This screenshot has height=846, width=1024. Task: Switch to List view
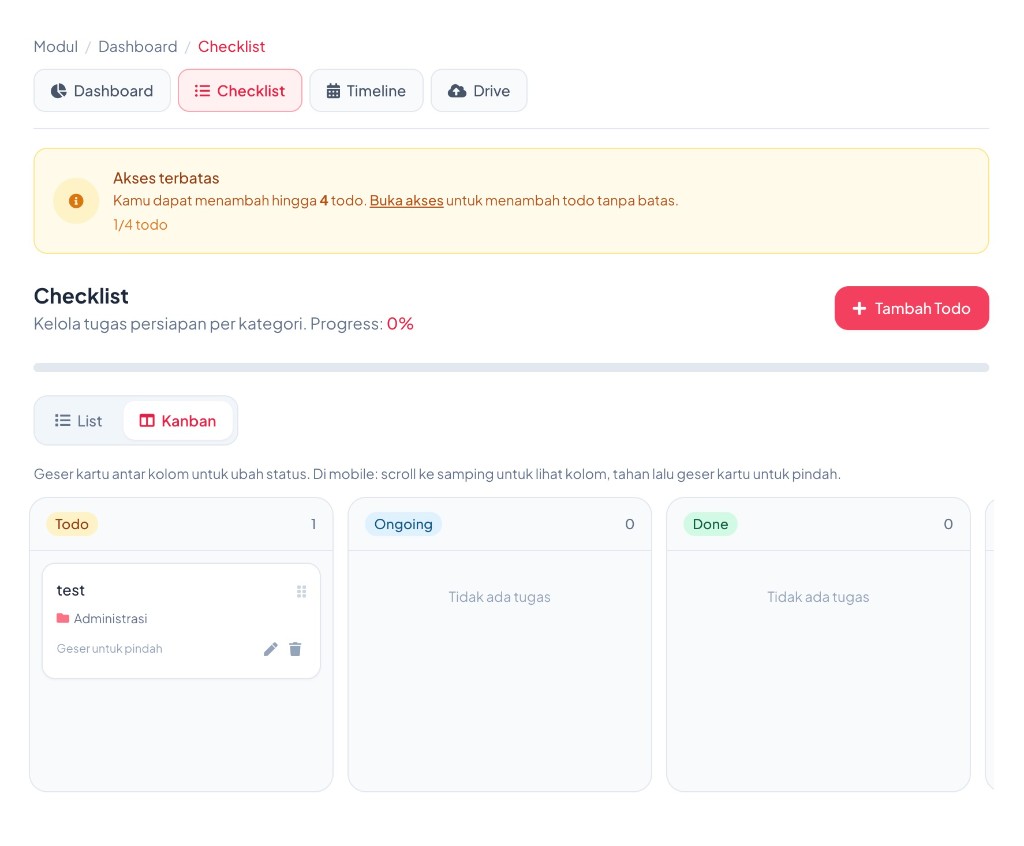(79, 421)
